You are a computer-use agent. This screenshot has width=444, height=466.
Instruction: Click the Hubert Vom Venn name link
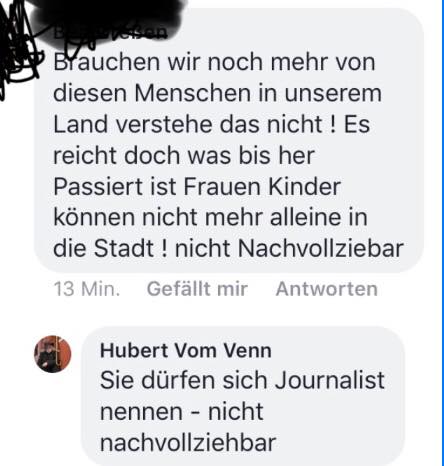[x=186, y=351]
